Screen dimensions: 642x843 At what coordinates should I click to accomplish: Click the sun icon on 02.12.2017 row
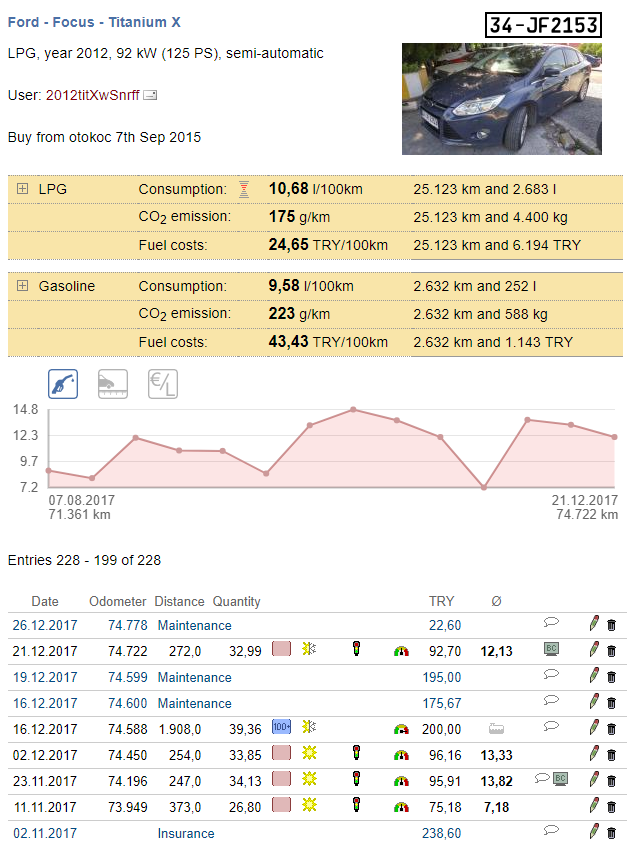[x=309, y=753]
